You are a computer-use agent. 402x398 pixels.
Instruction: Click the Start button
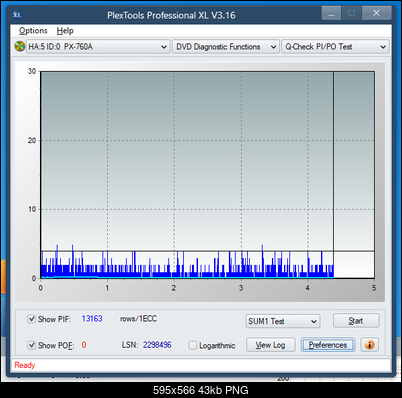point(356,321)
